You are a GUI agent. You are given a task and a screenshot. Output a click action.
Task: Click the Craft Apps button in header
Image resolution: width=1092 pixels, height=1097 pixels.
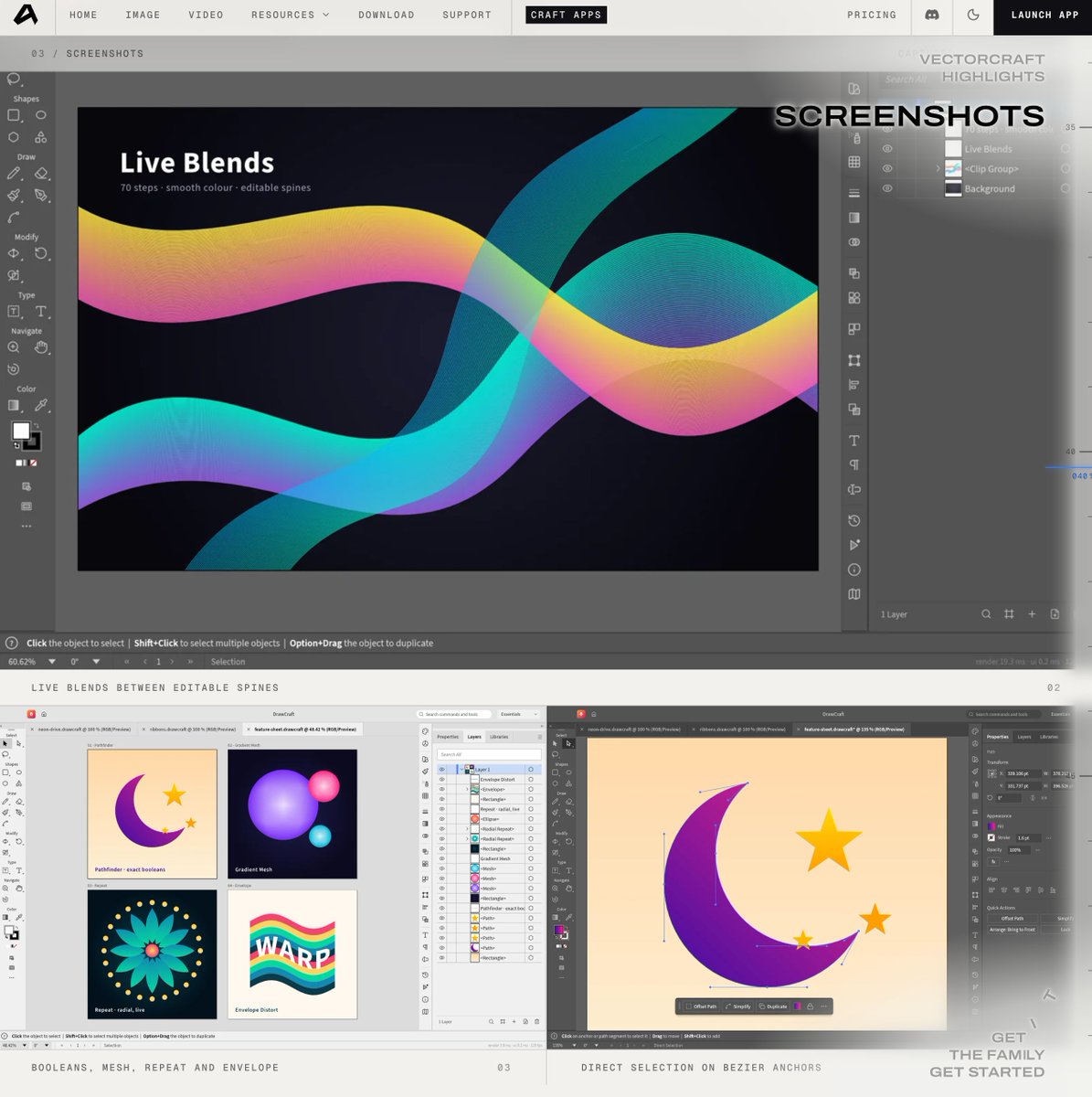[566, 15]
